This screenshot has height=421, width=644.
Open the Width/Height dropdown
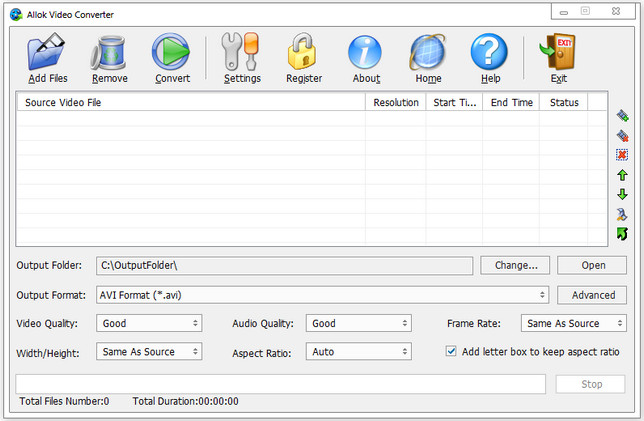(149, 352)
